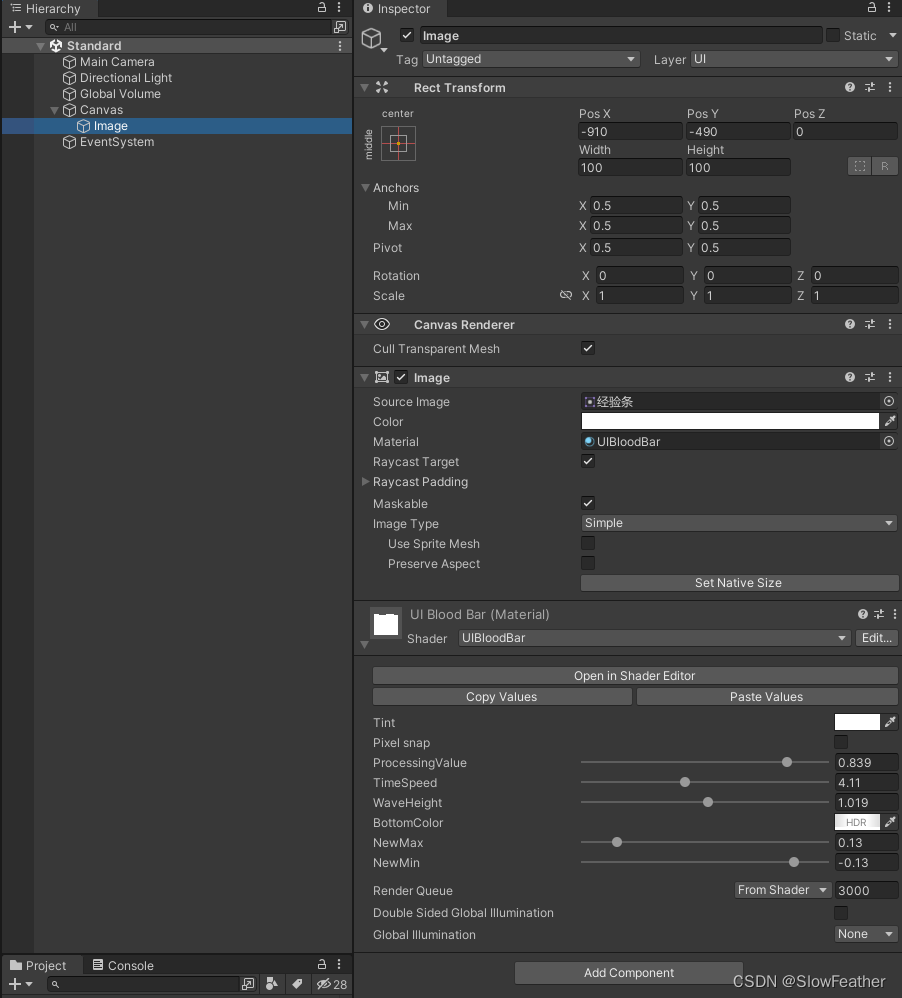Screen dimensions: 902x998
Task: Open the Inspector panel options menu
Action: click(889, 8)
